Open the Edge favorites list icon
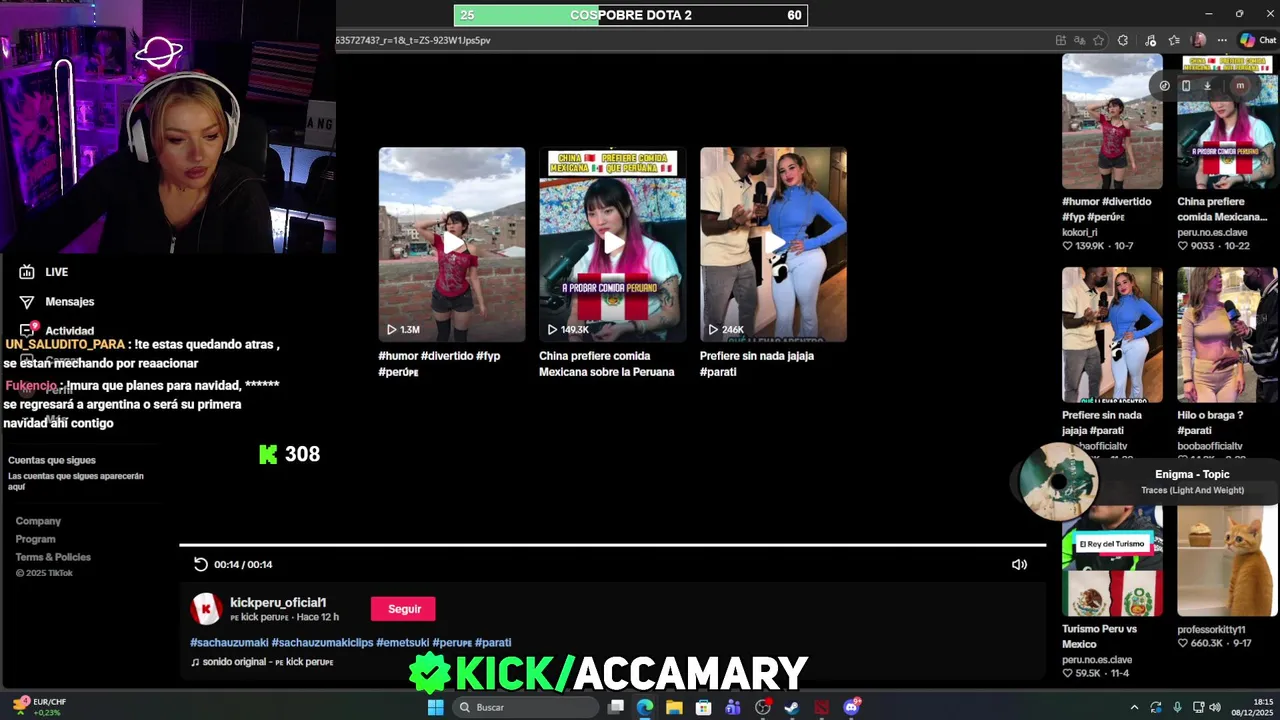 1174,40
